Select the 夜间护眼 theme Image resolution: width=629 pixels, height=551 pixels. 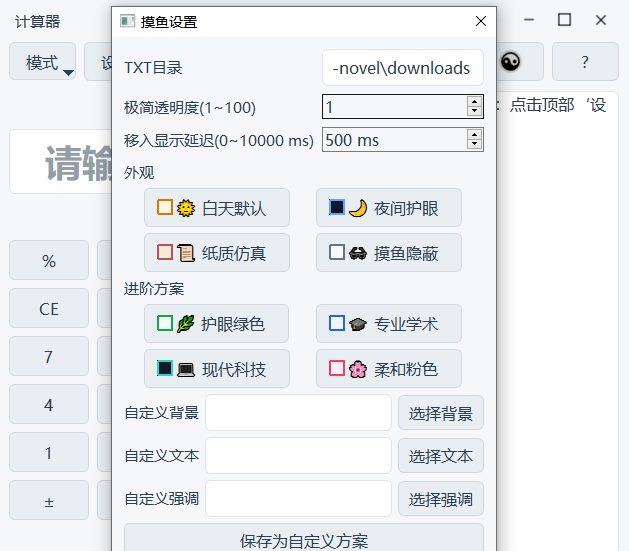[x=389, y=208]
